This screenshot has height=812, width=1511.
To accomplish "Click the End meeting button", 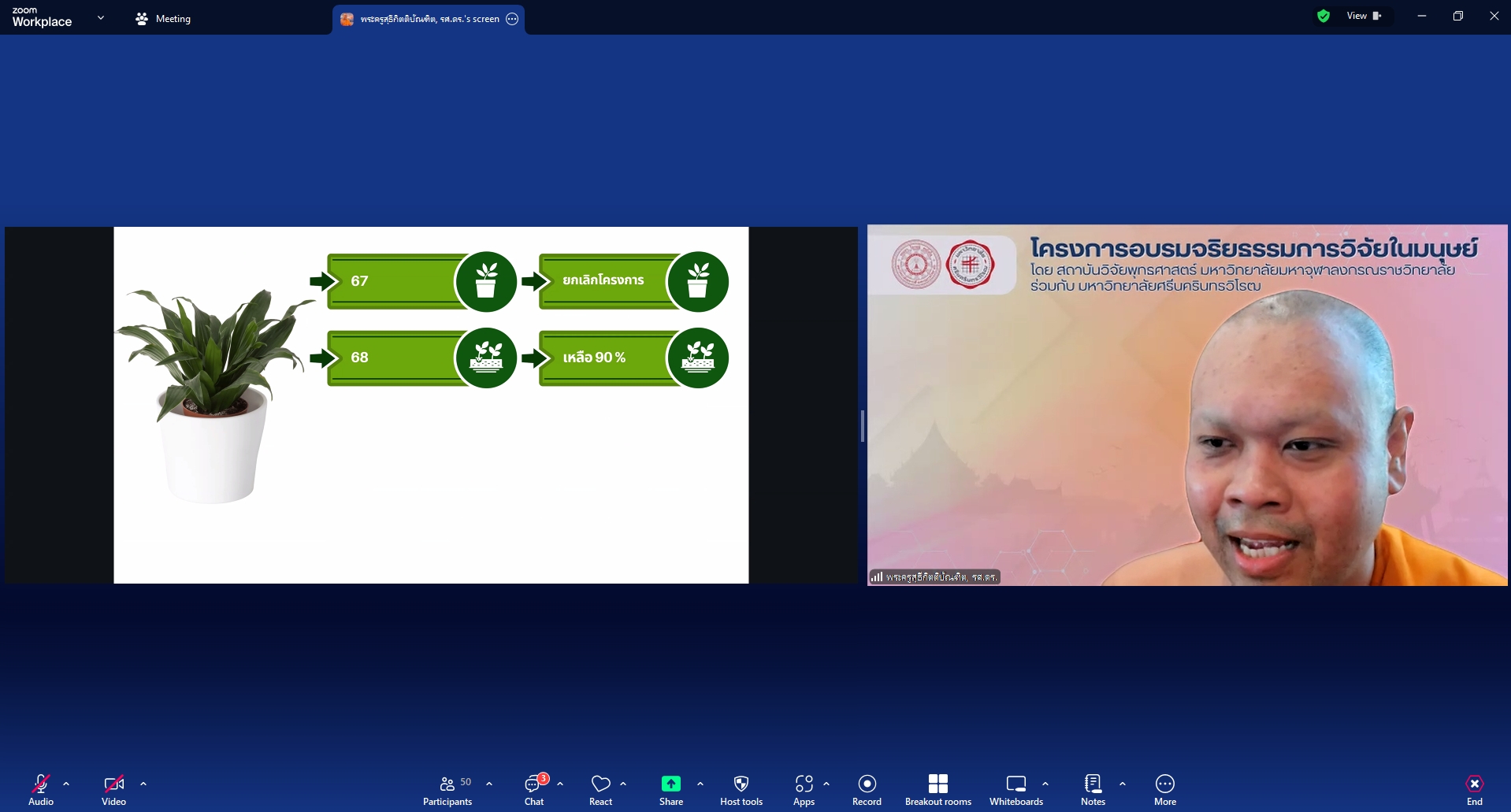I will (1474, 790).
